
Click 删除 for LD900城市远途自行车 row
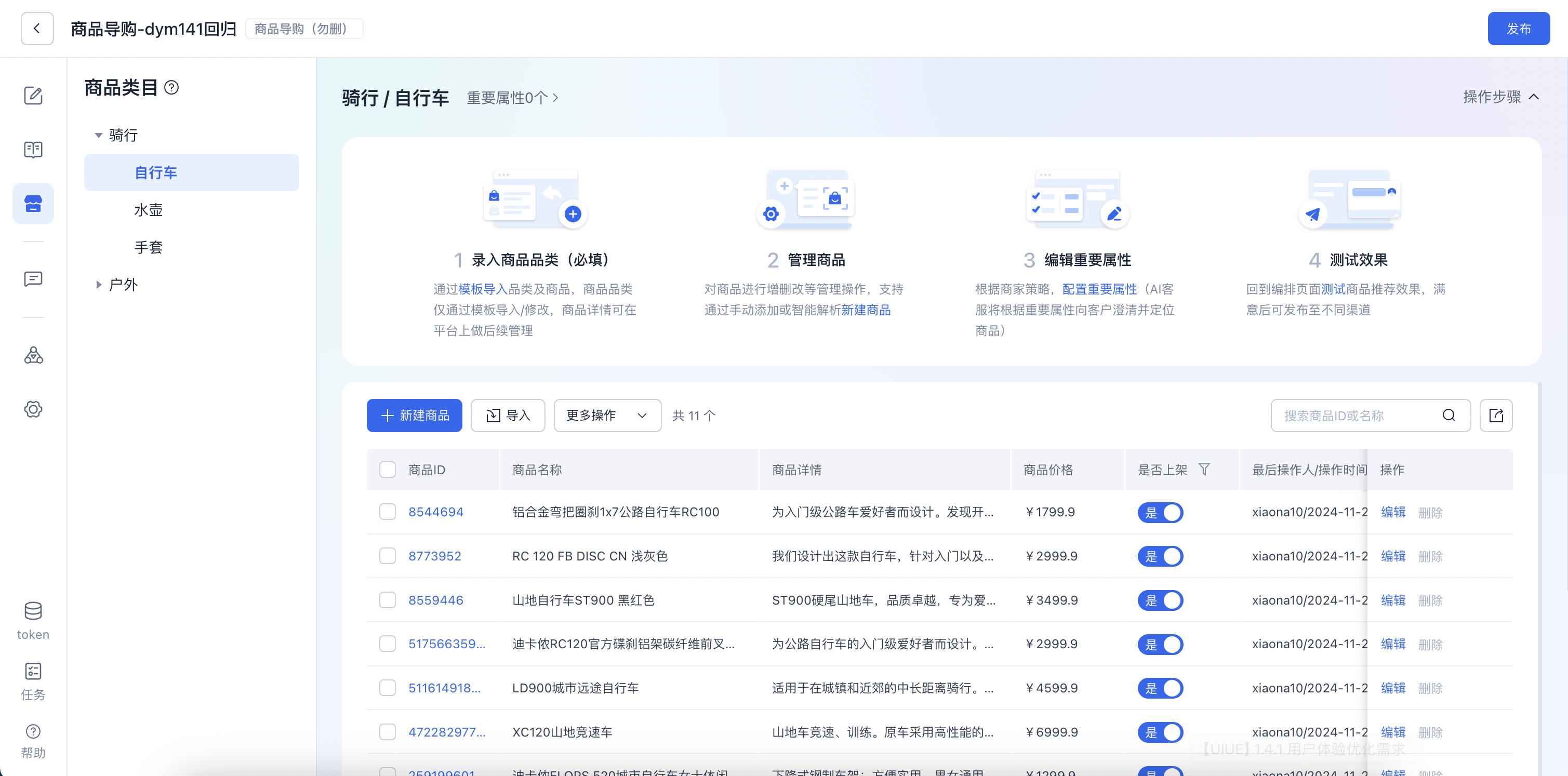pyautogui.click(x=1430, y=688)
